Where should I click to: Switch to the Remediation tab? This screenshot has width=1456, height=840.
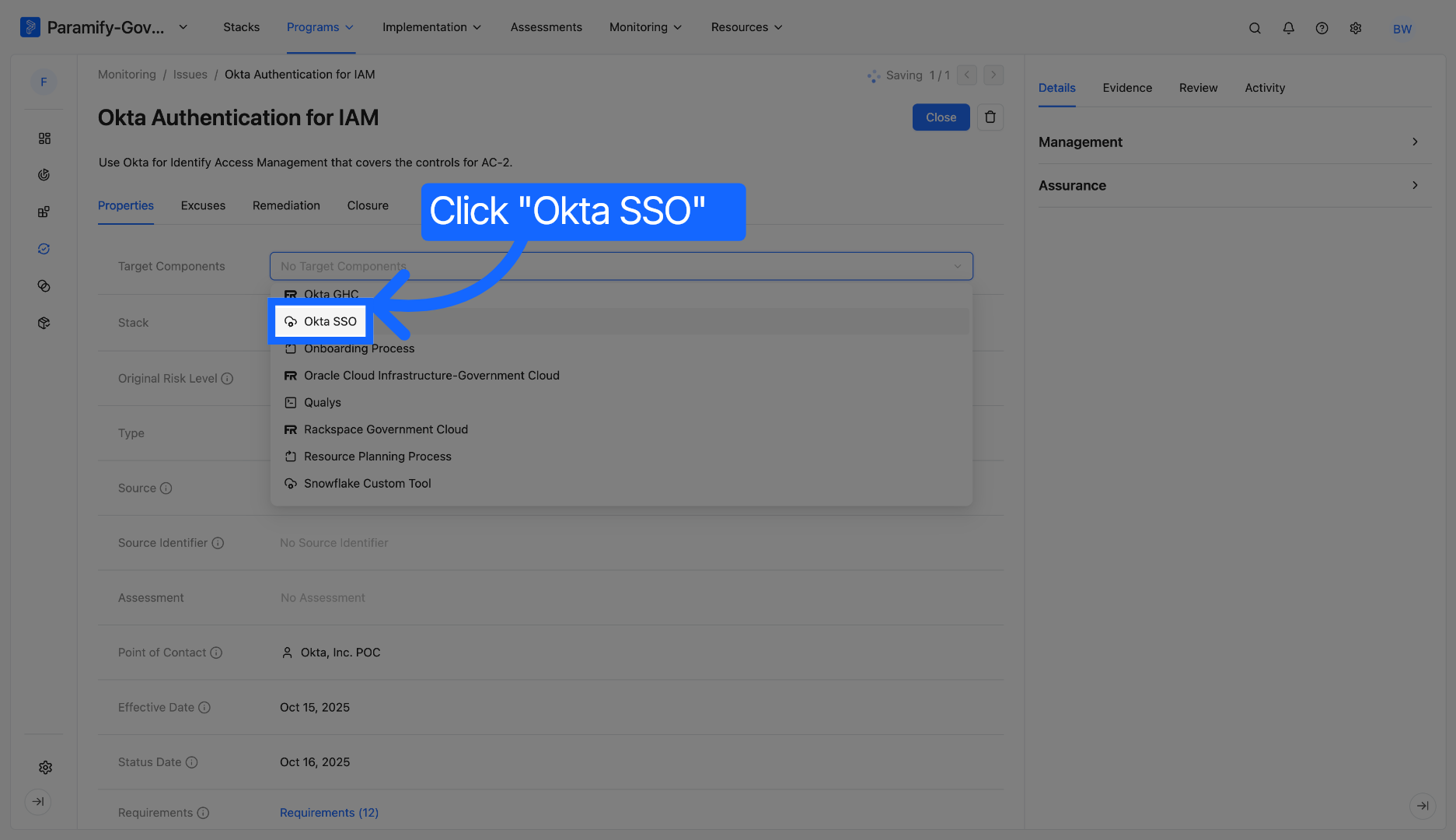coord(286,205)
